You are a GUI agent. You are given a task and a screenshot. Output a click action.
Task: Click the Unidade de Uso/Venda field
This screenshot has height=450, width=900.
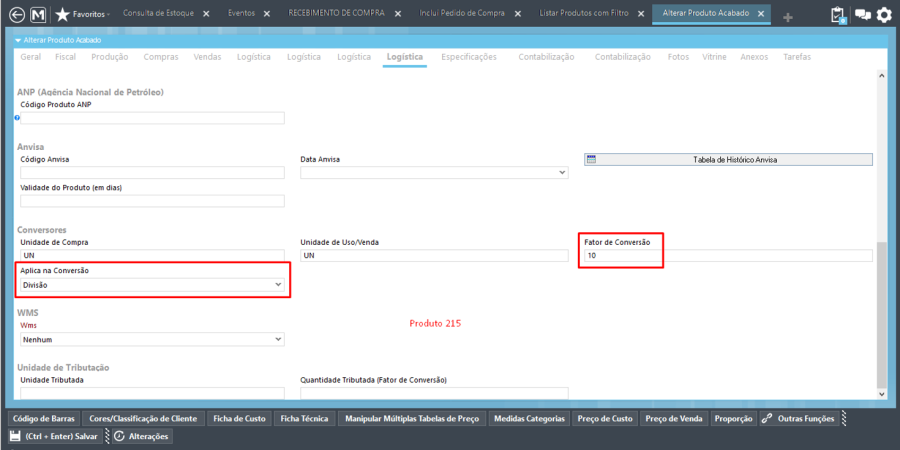[435, 255]
